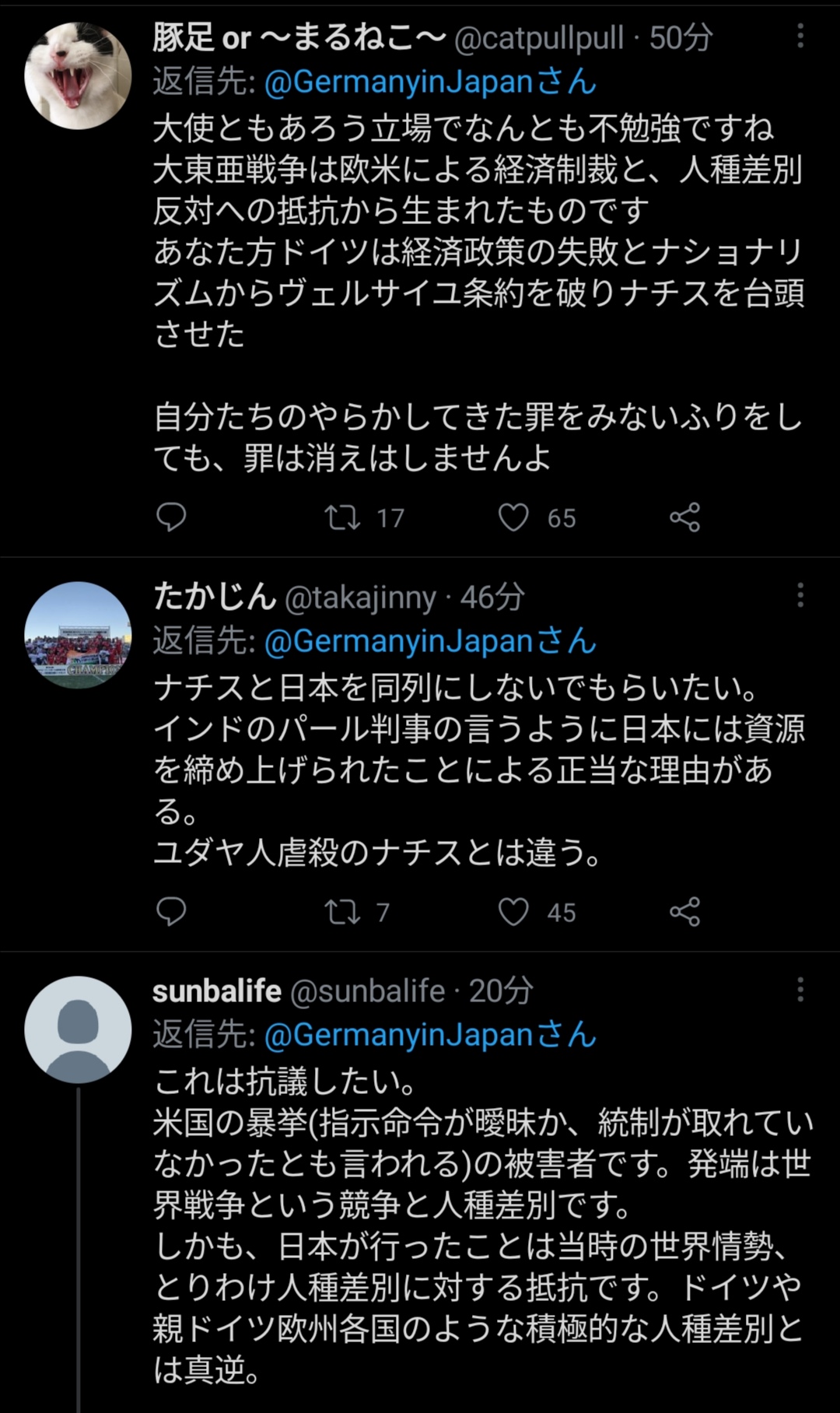Open @GermanyinJapan mention in first tweet
840x1413 pixels.
pyautogui.click(x=430, y=82)
